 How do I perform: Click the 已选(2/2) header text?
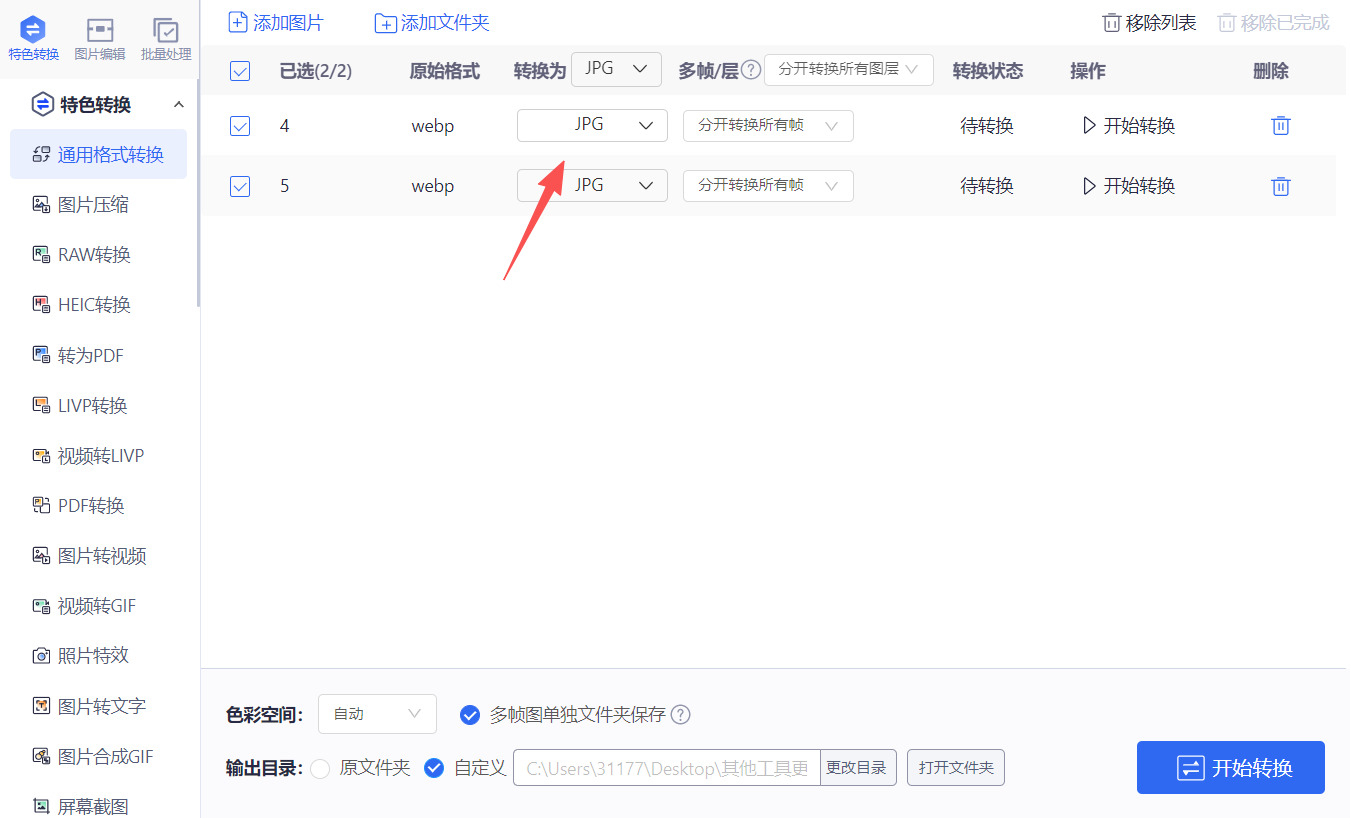[x=316, y=71]
